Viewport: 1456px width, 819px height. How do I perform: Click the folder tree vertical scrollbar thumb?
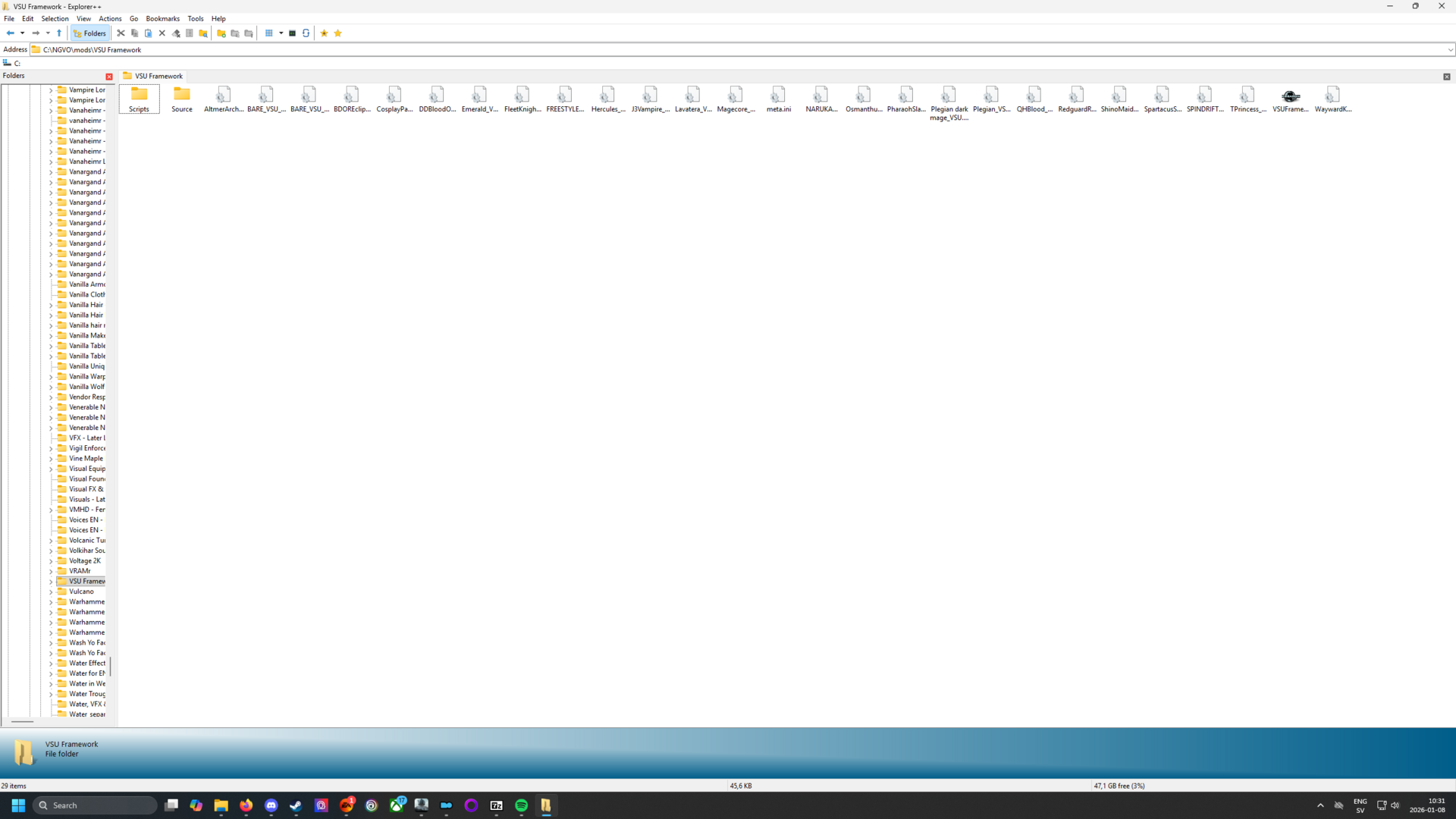click(x=111, y=667)
